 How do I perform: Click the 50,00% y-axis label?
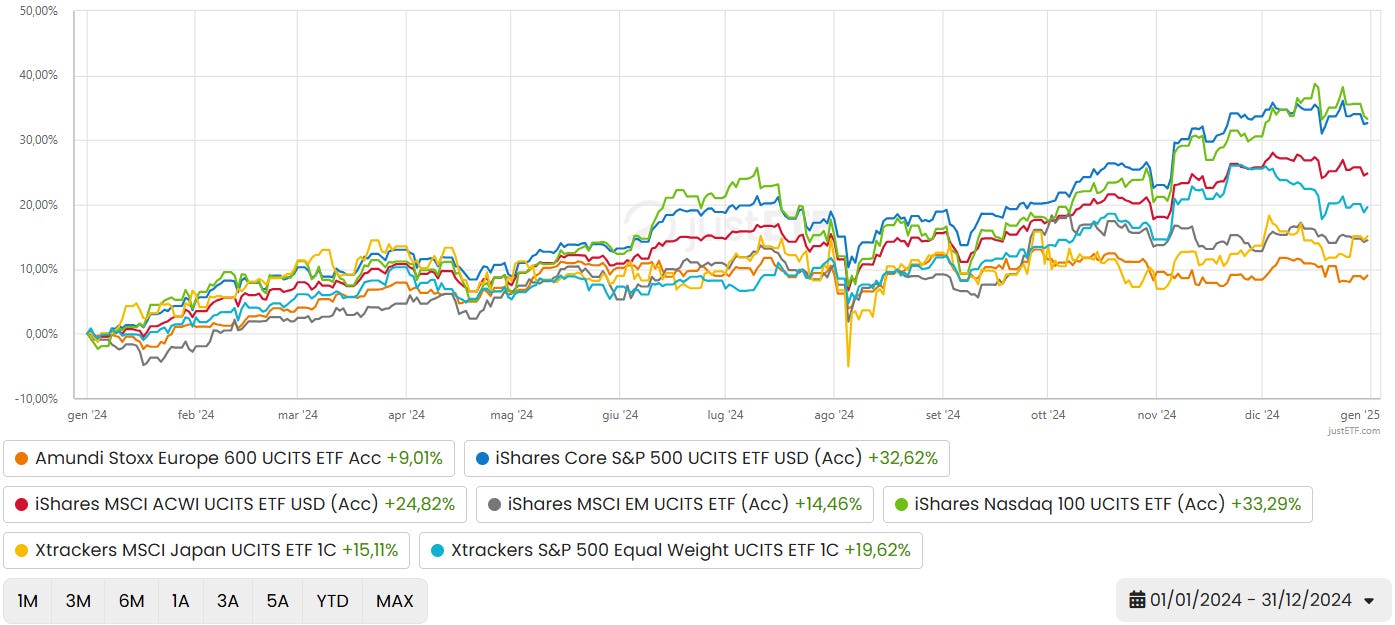(39, 11)
